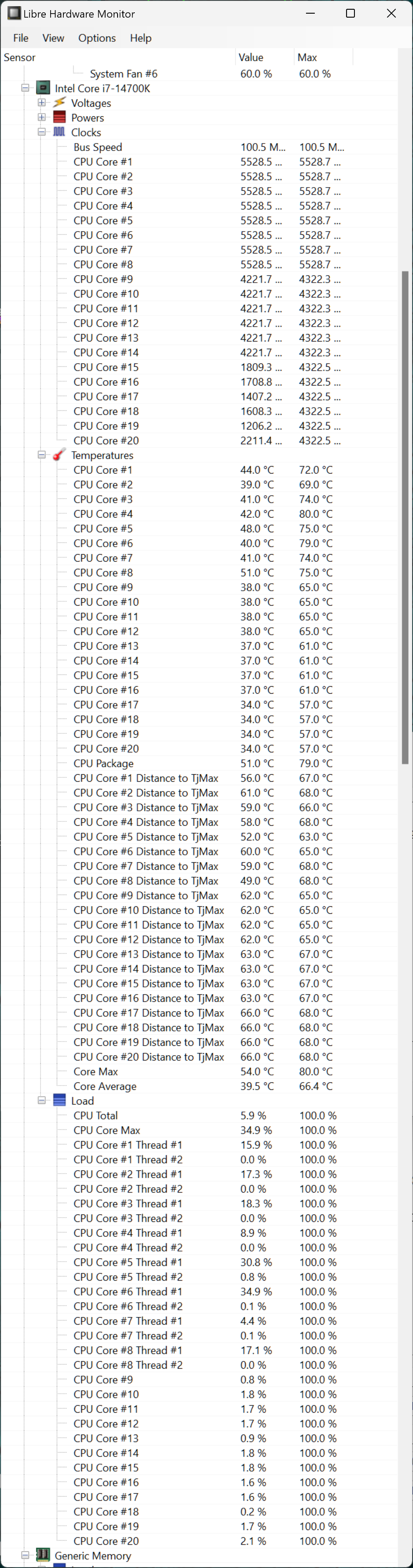Click the vertical scrollbar thumb
The width and height of the screenshot is (413, 1568).
(x=405, y=517)
